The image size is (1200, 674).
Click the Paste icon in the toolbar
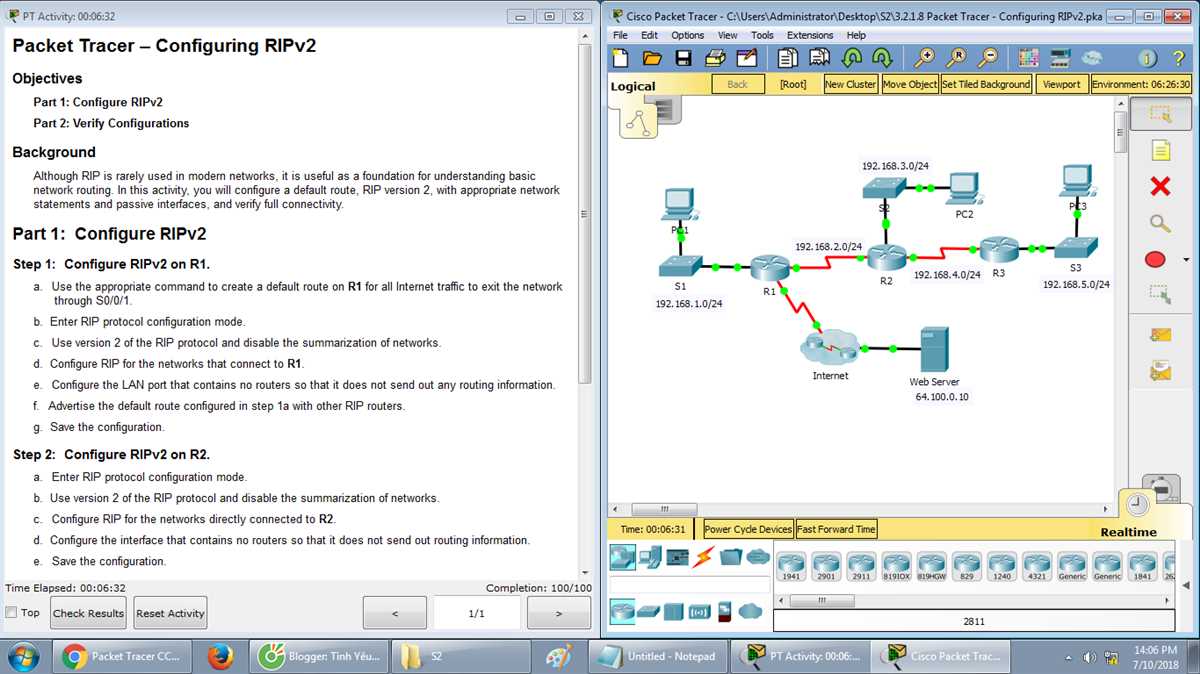(x=820, y=58)
